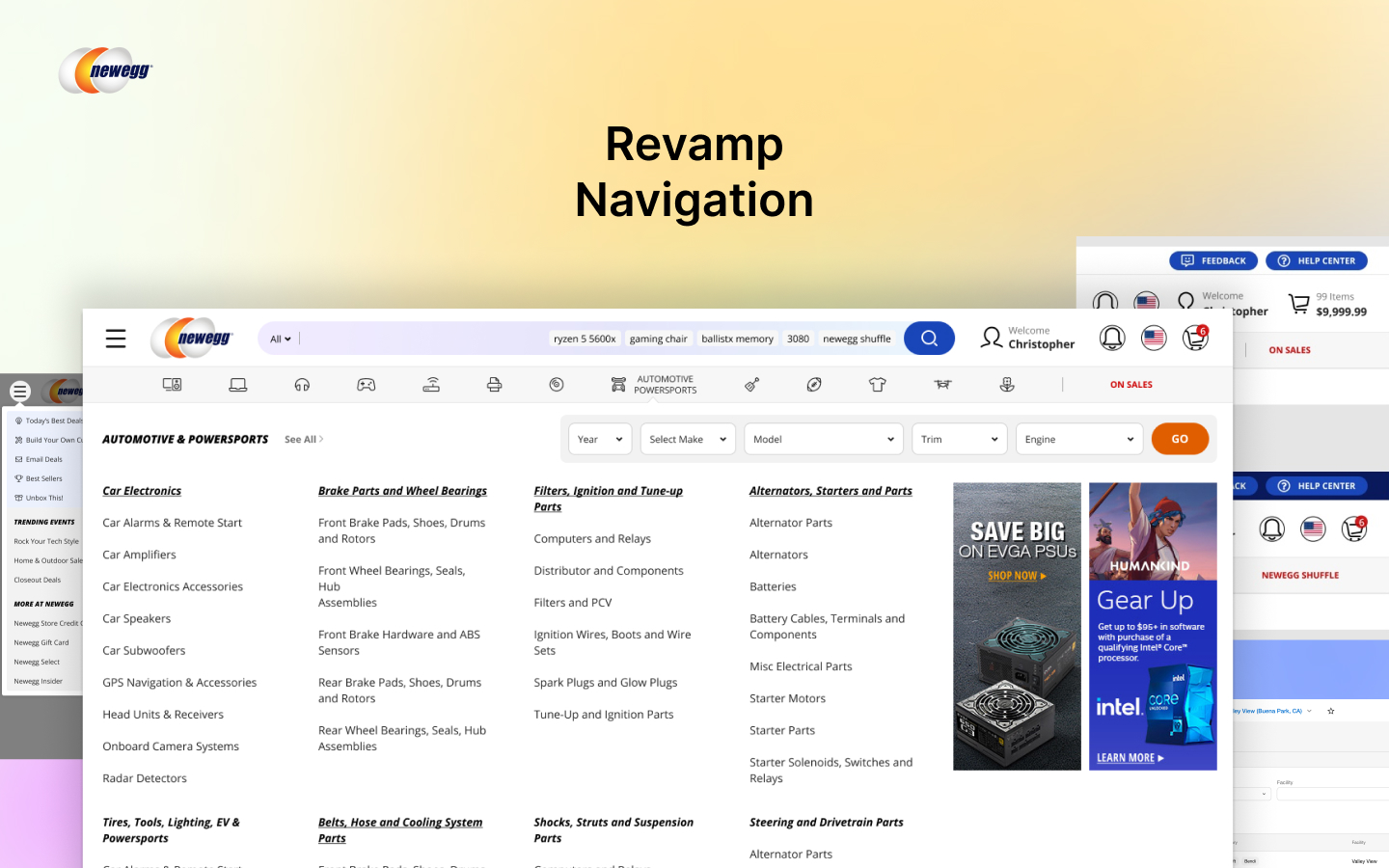Open the Engine dropdown
Viewport: 1389px width, 868px height.
click(1079, 440)
